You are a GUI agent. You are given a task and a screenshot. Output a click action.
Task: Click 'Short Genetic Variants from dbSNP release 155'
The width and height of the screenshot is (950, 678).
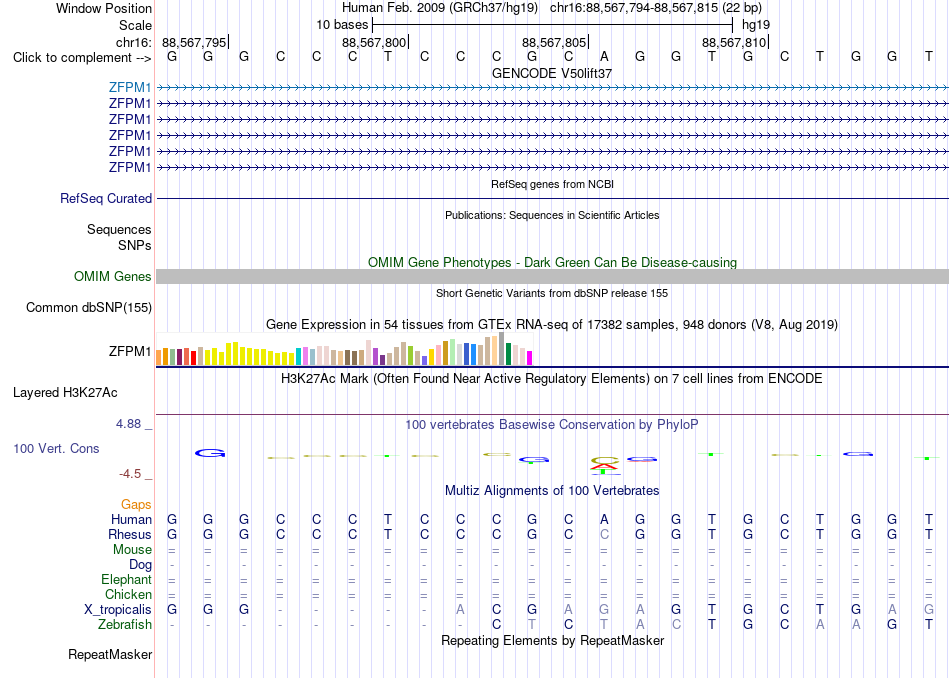pos(552,293)
